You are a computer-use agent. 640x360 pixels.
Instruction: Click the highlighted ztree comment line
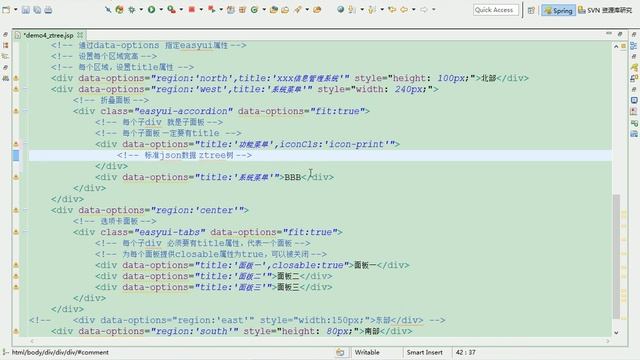pos(320,155)
